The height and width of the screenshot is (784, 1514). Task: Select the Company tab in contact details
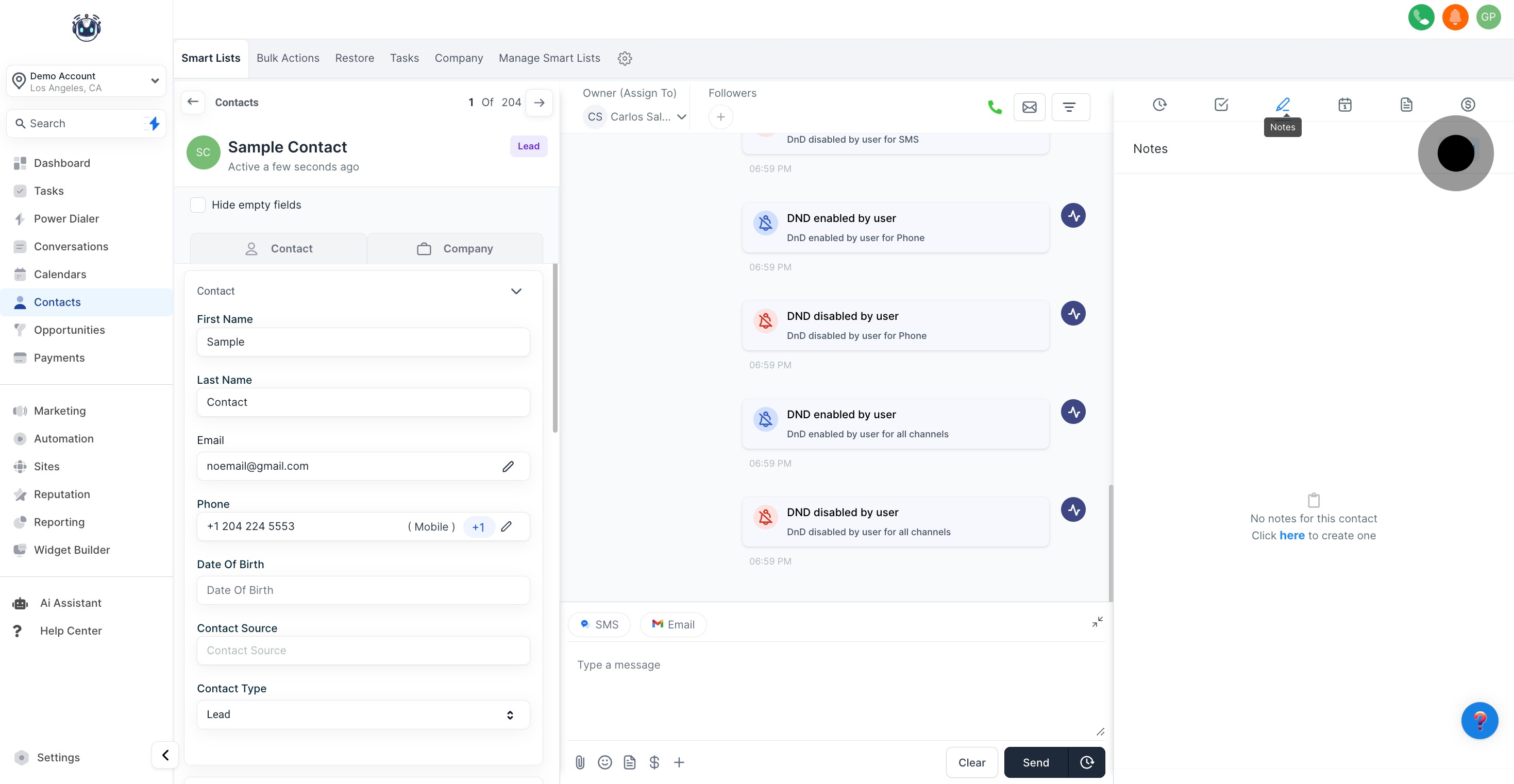[455, 249]
